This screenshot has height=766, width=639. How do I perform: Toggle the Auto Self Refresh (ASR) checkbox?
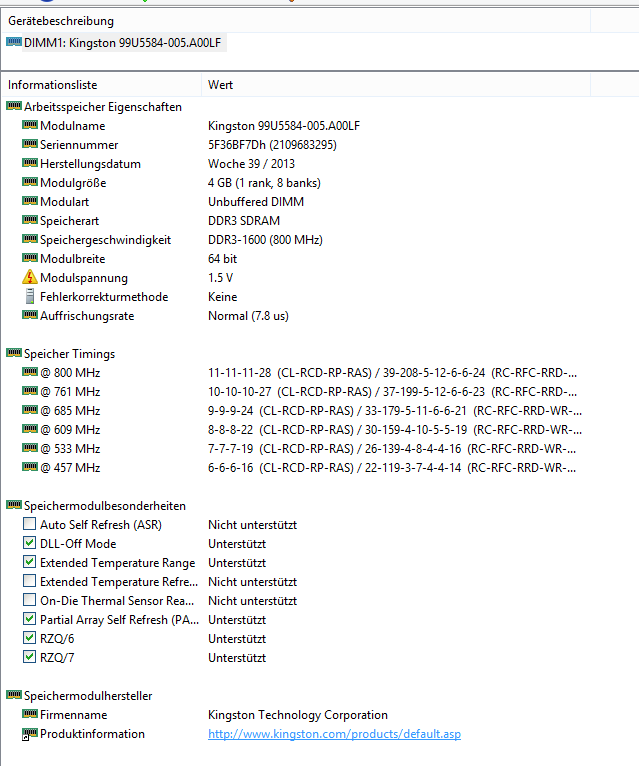(29, 524)
